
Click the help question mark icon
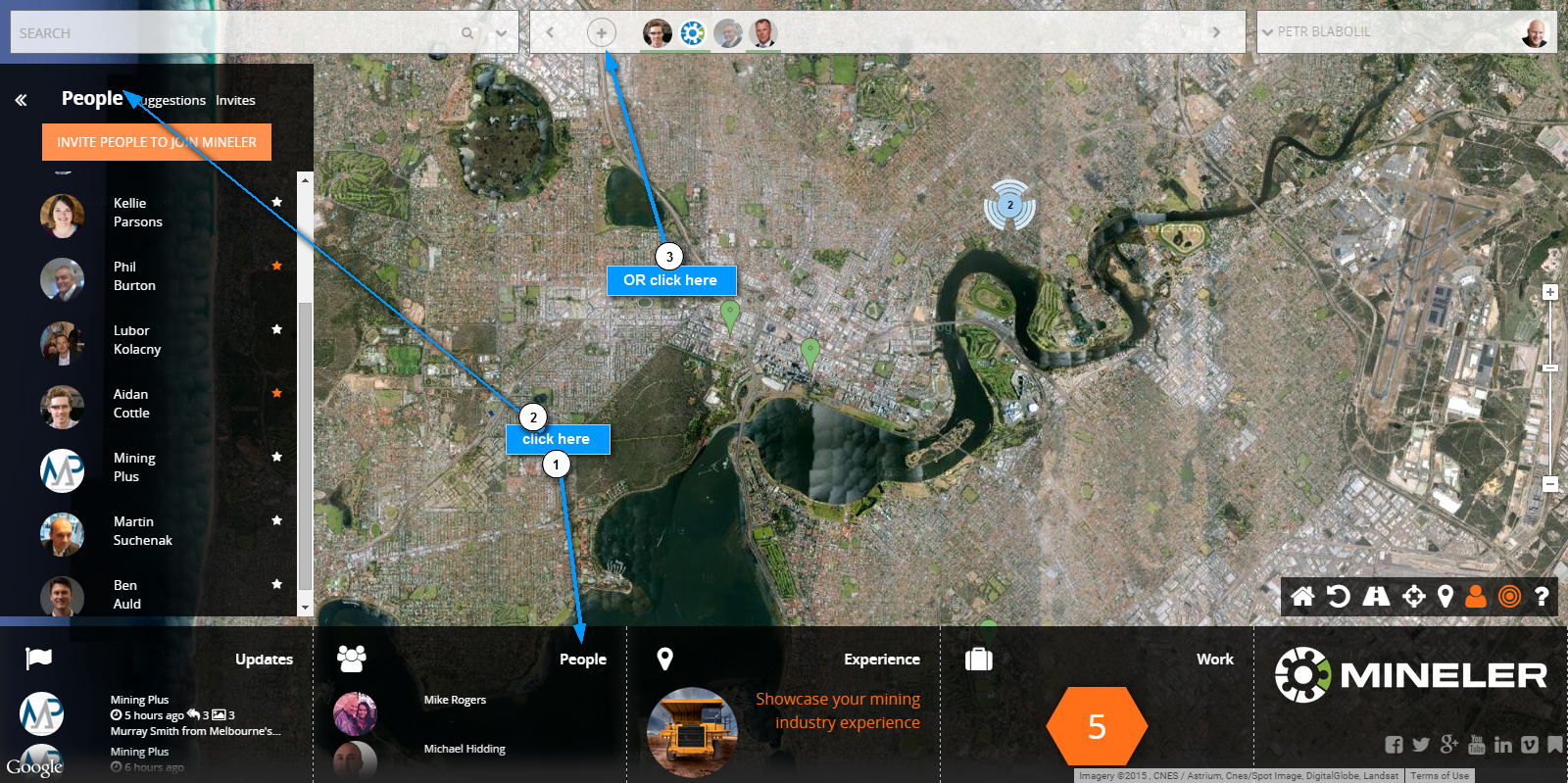tap(1542, 596)
